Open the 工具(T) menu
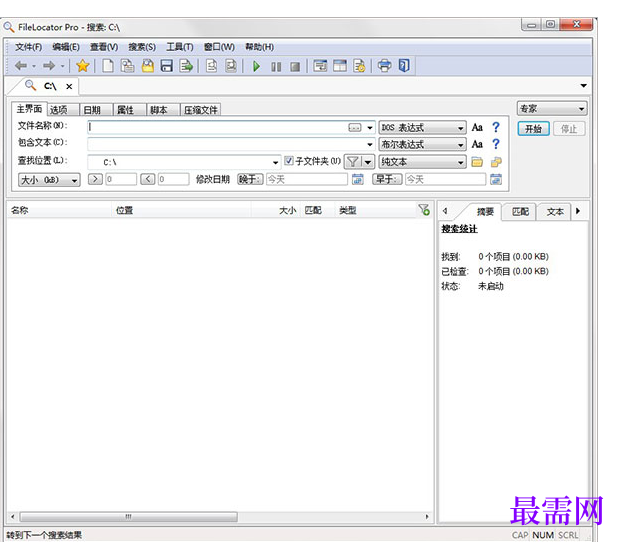Image resolution: width=622 pixels, height=542 pixels. click(x=180, y=47)
